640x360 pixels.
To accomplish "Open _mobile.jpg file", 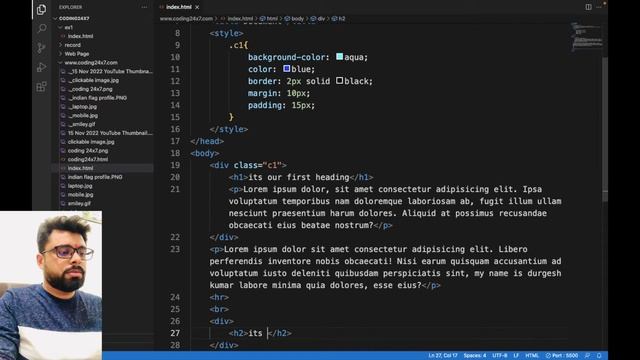I will 83,116.
